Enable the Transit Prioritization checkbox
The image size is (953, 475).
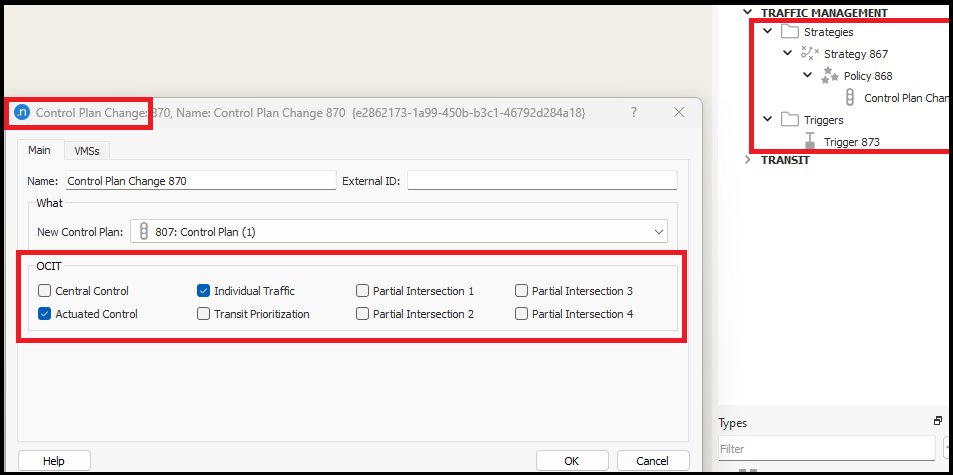[x=204, y=314]
